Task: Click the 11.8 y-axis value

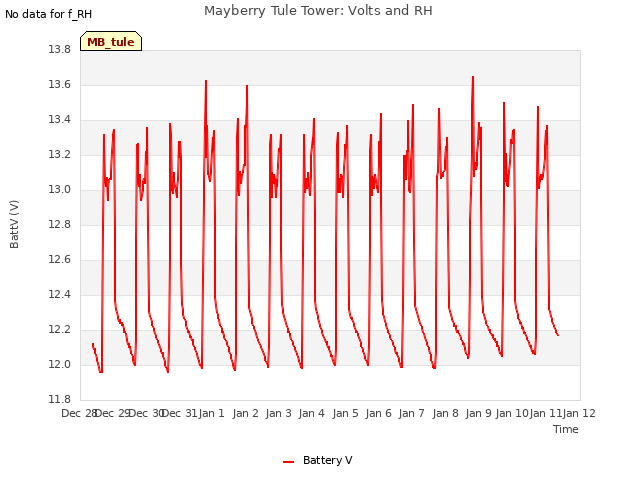Action: 60,399
